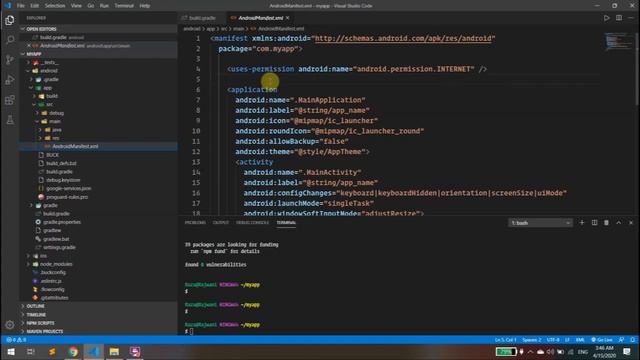
Task: Expand the java folder under main
Action: tap(98, 129)
